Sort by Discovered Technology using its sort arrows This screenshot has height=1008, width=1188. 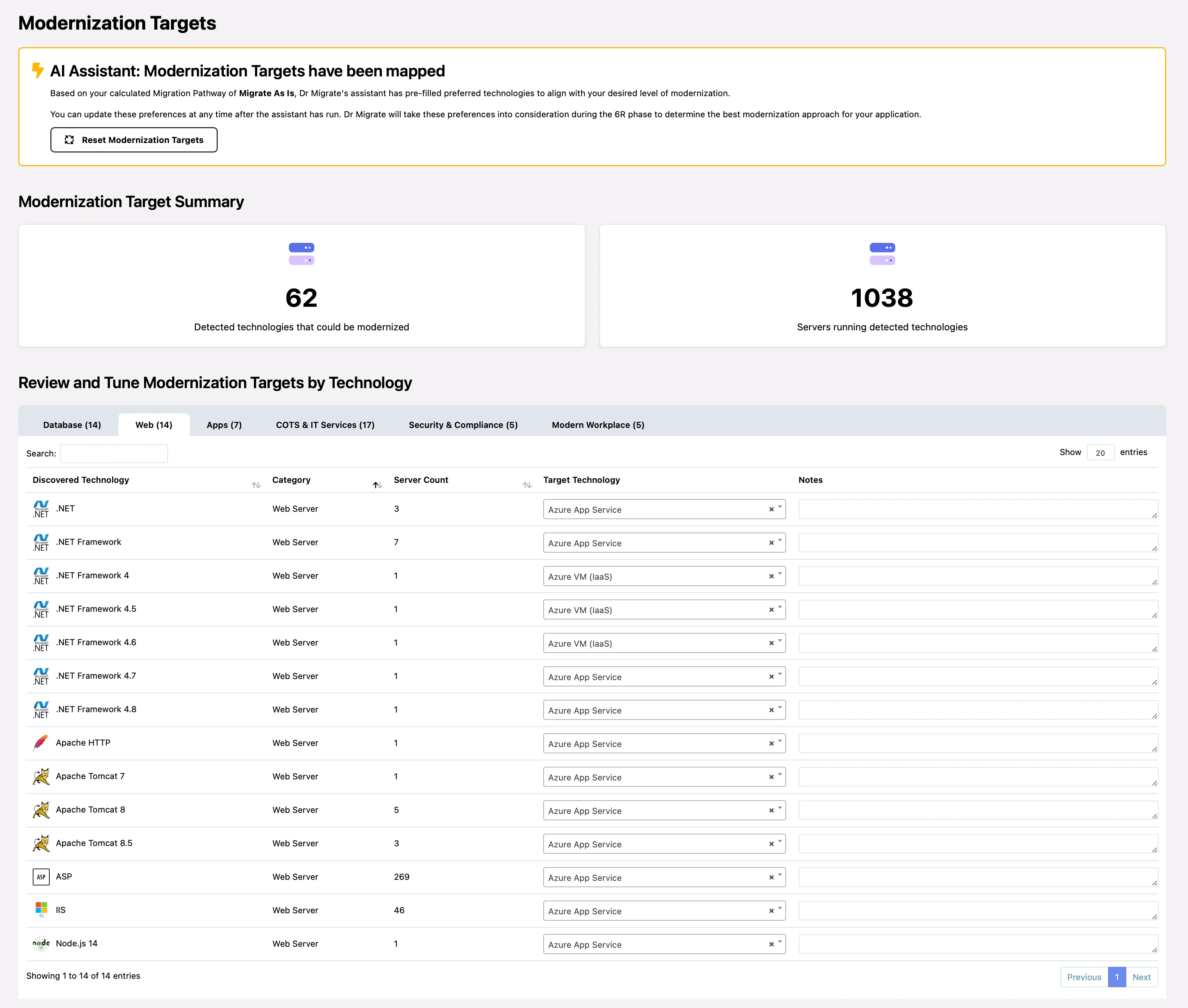pos(256,485)
